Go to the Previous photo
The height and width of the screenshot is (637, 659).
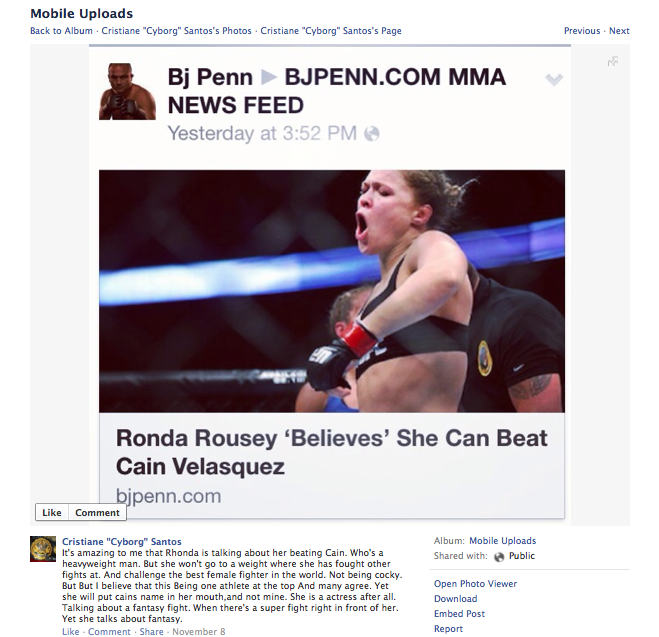(x=582, y=31)
